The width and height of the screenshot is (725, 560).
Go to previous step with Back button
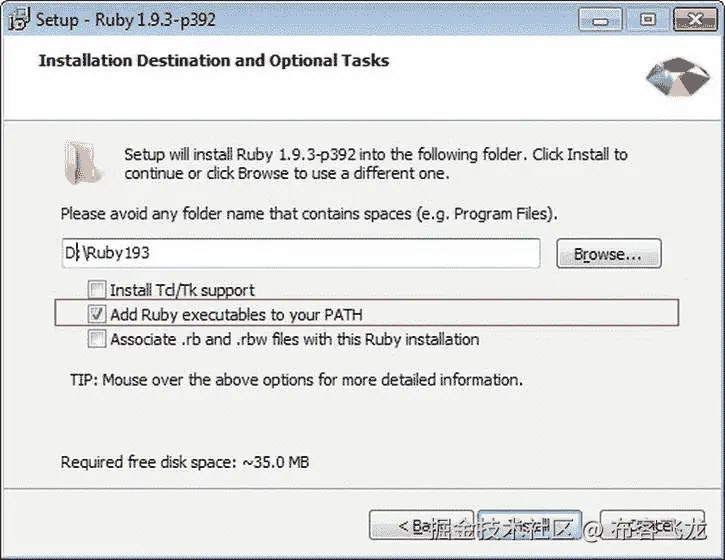pos(420,525)
